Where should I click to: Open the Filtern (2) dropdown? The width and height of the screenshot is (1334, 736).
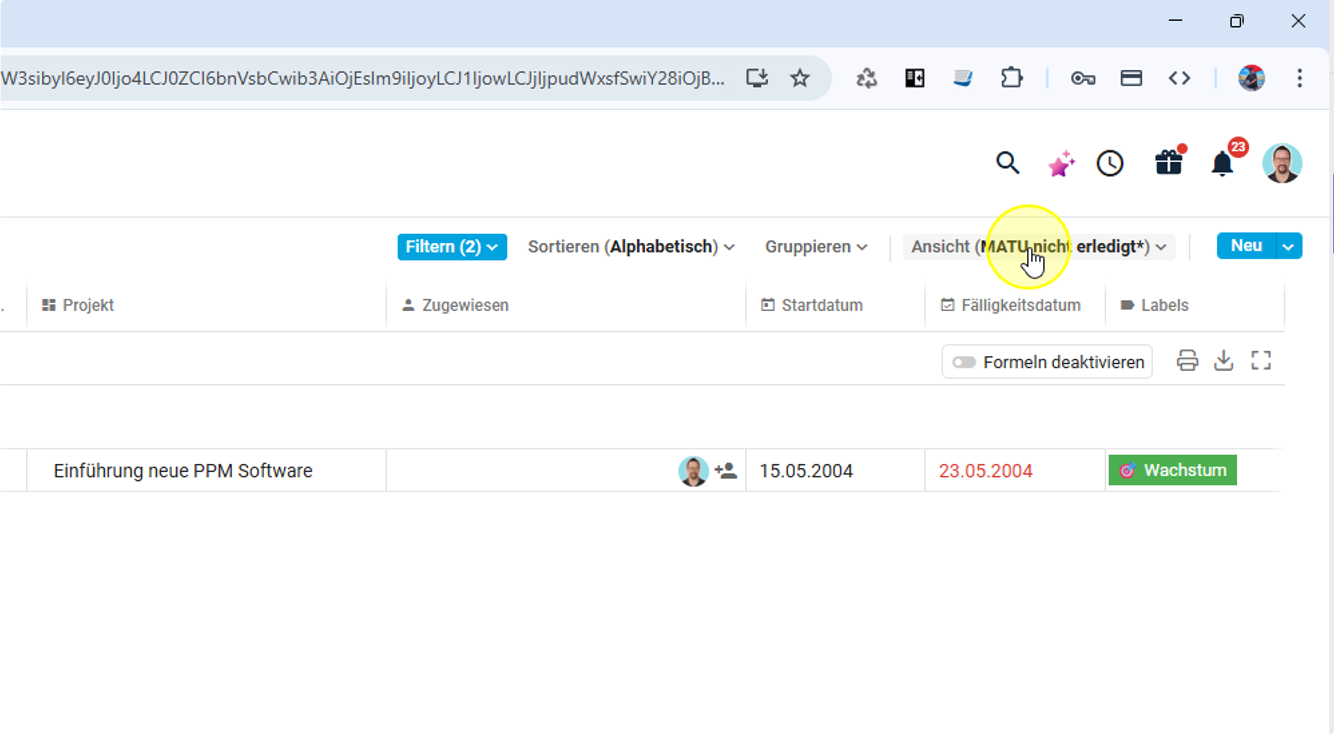click(x=452, y=247)
